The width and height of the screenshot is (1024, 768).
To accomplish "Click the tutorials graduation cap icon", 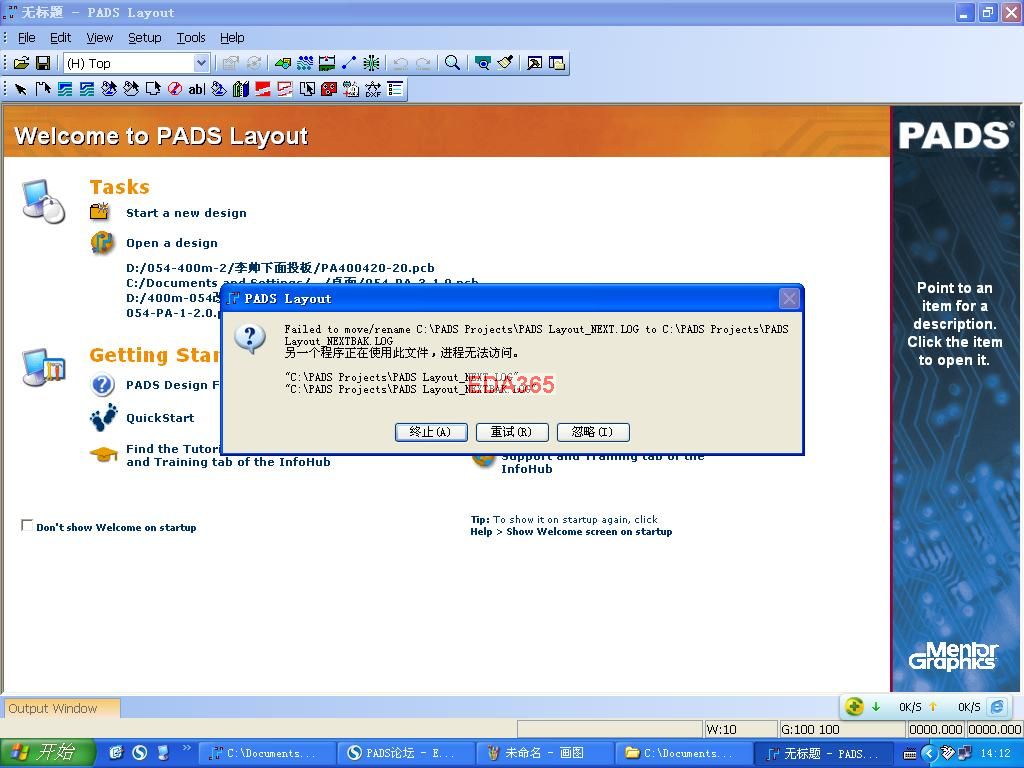I will [103, 454].
